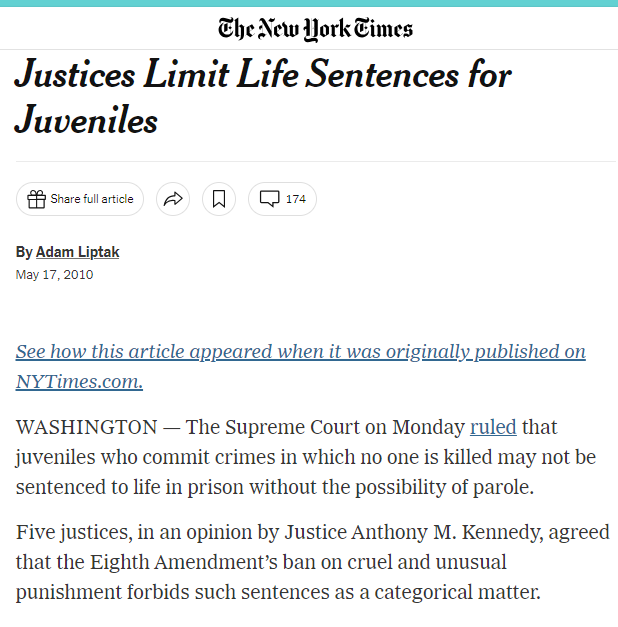
Task: Click the "NYTimes.com." link text
Action: coord(79,381)
